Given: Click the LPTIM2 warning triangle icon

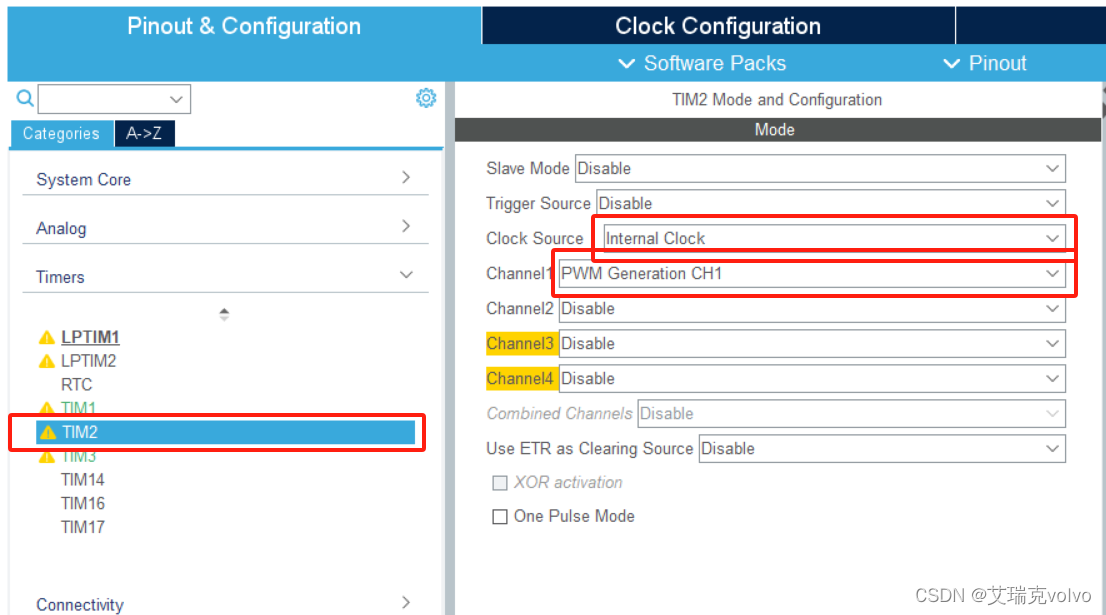Looking at the screenshot, I should 47,361.
